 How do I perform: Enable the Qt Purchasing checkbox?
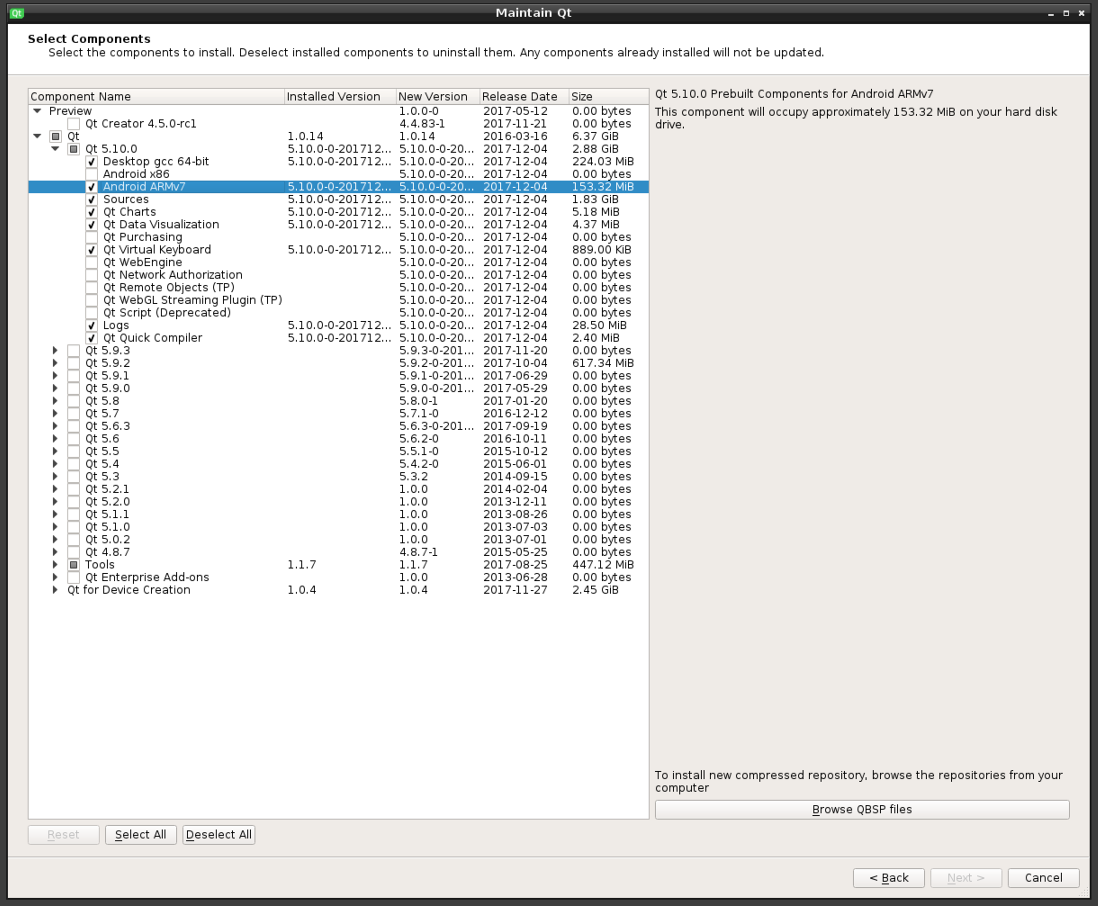(91, 237)
